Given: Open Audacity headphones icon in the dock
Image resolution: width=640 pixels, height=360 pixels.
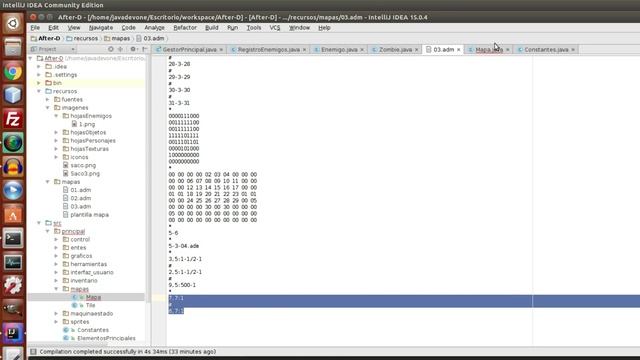Looking at the screenshot, I should click(13, 167).
